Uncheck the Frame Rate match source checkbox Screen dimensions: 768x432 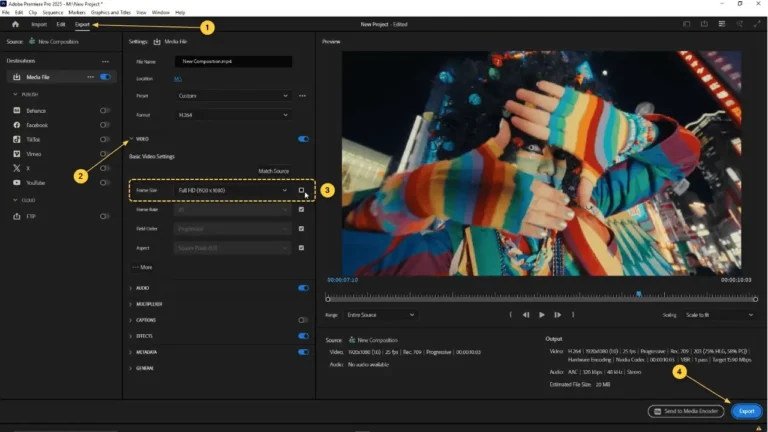point(301,209)
